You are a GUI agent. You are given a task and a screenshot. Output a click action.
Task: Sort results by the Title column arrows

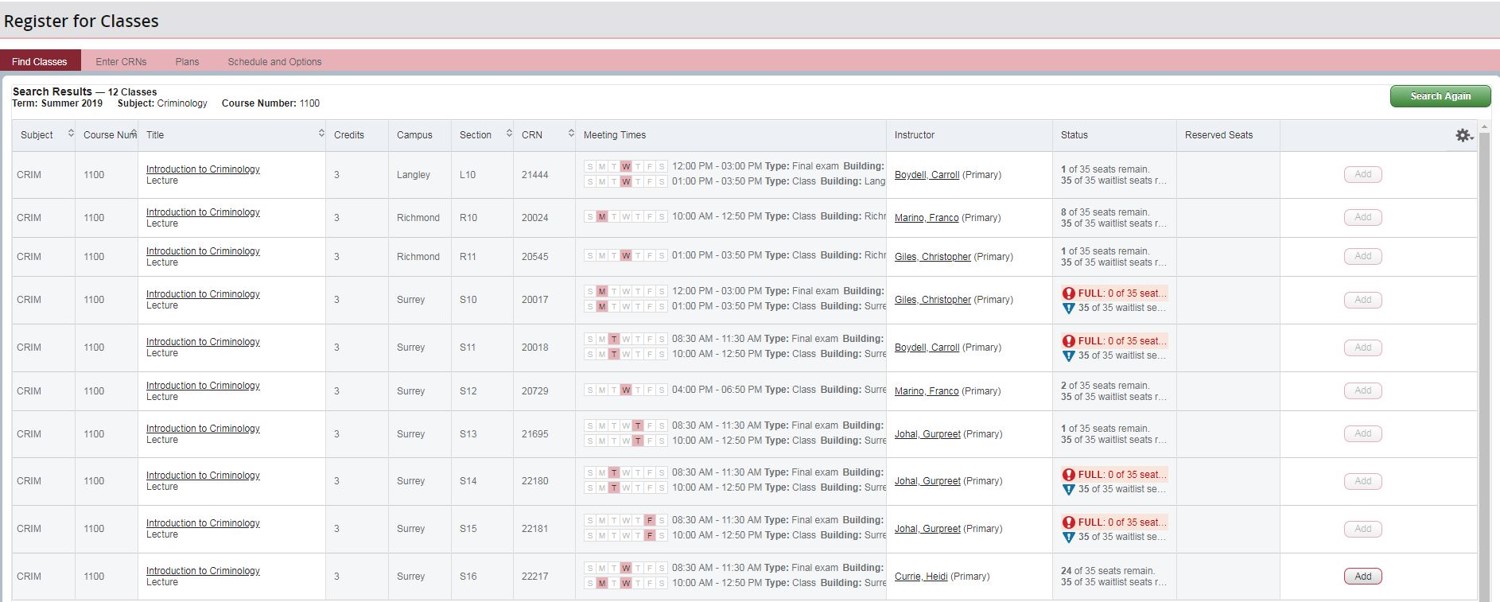coord(321,134)
